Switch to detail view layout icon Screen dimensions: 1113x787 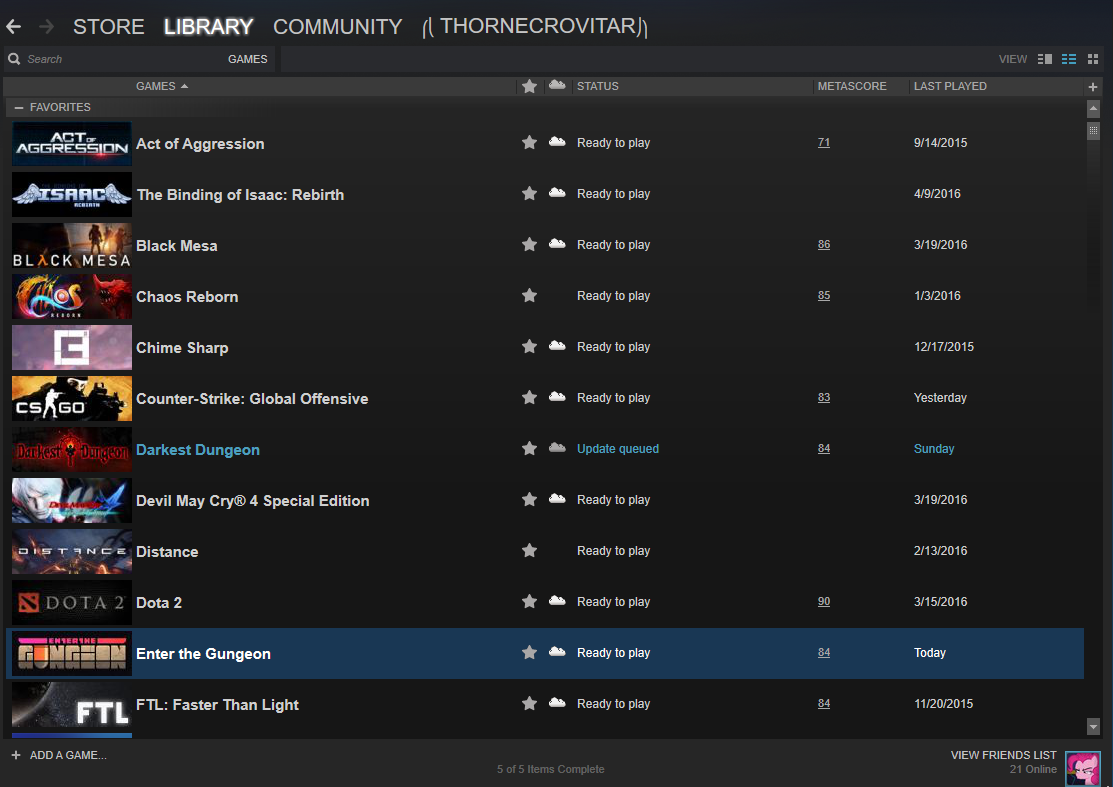click(x=1044, y=59)
